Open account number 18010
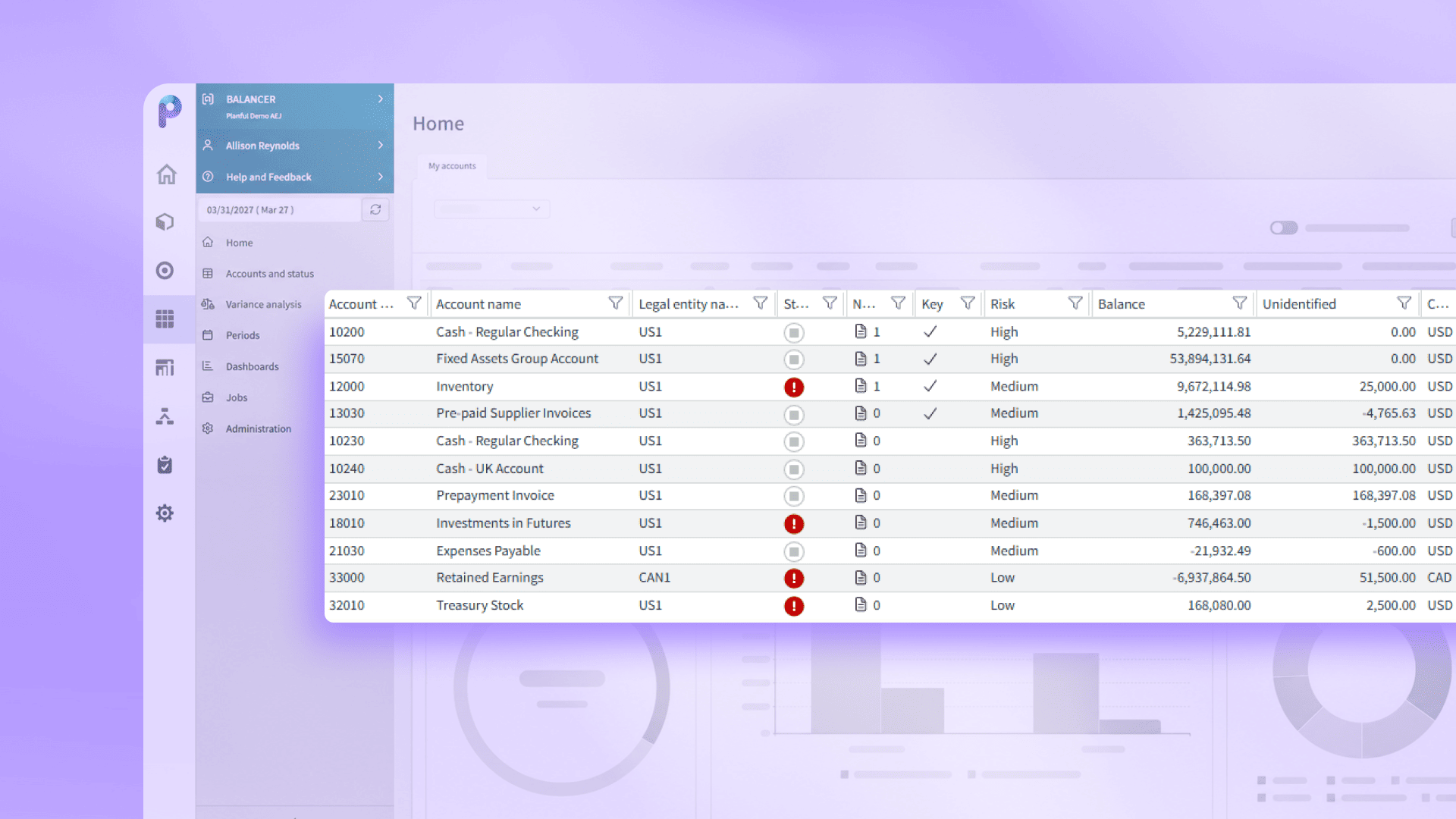 click(347, 523)
